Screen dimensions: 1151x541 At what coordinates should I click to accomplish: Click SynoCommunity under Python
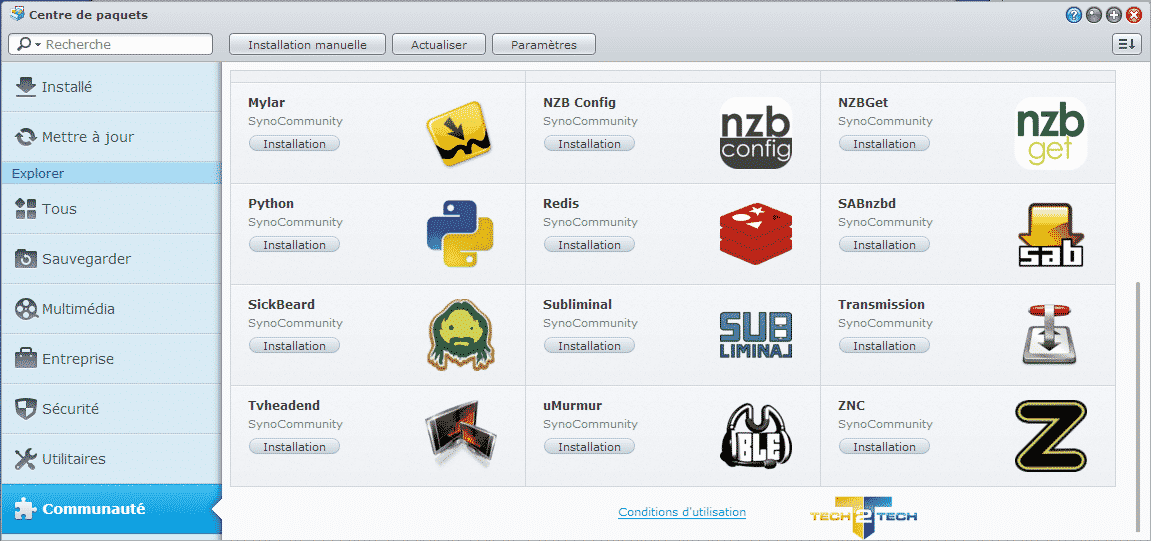pos(296,222)
